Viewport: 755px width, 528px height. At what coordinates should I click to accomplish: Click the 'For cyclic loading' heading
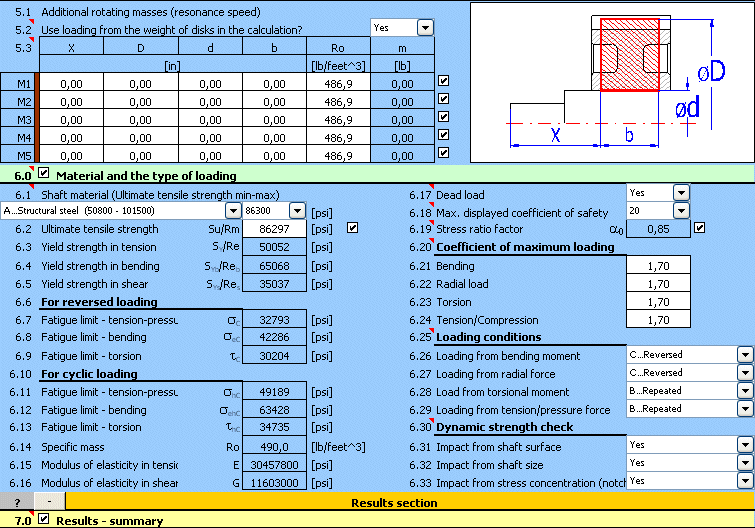pos(89,374)
